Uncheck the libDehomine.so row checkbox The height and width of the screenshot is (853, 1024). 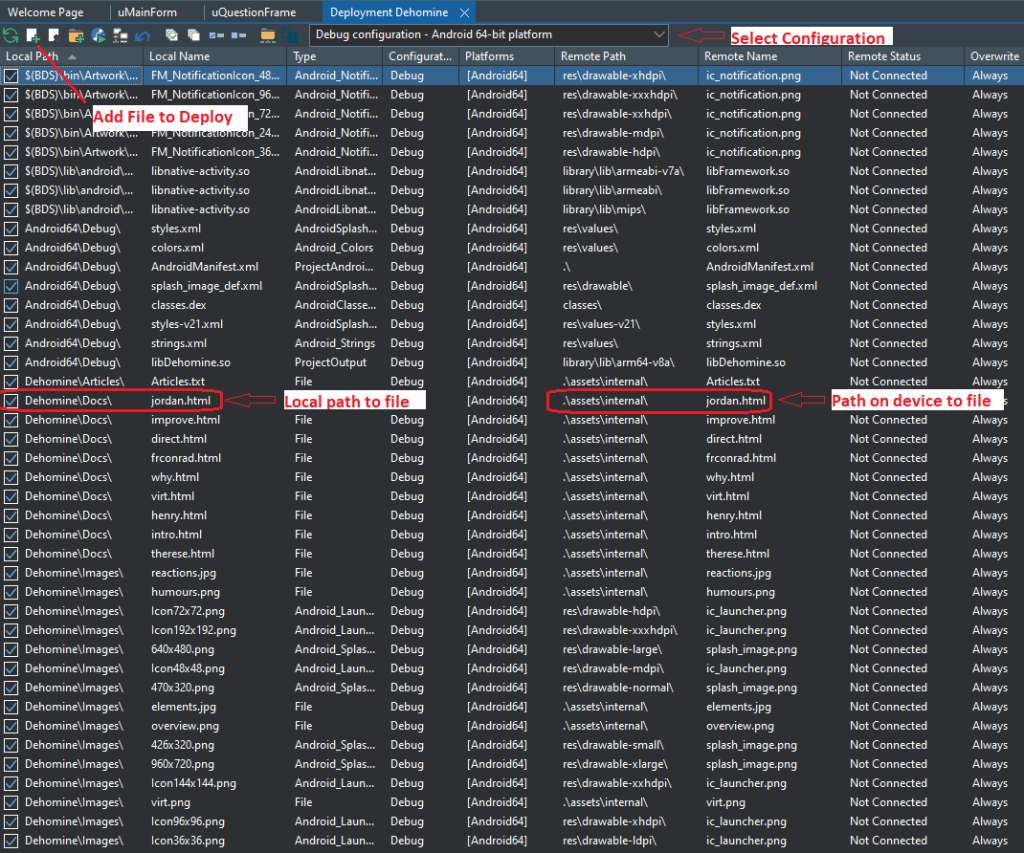pyautogui.click(x=11, y=362)
